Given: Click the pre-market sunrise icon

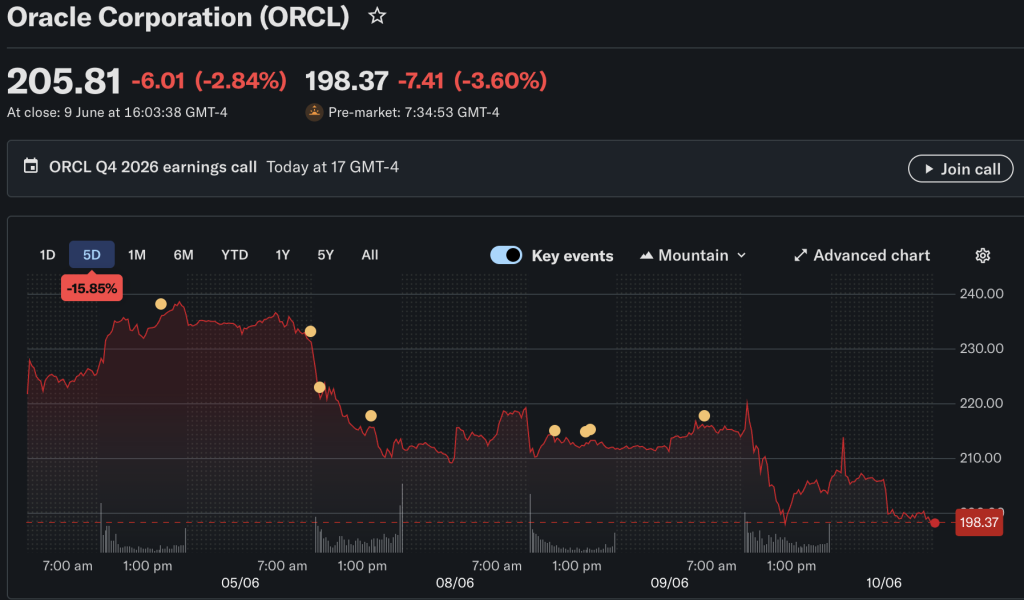Looking at the screenshot, I should point(314,112).
